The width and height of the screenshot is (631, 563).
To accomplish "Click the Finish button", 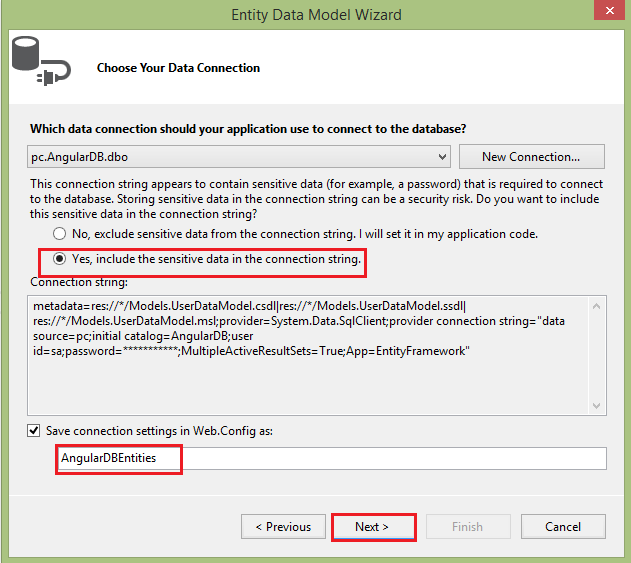I will coord(467,526).
